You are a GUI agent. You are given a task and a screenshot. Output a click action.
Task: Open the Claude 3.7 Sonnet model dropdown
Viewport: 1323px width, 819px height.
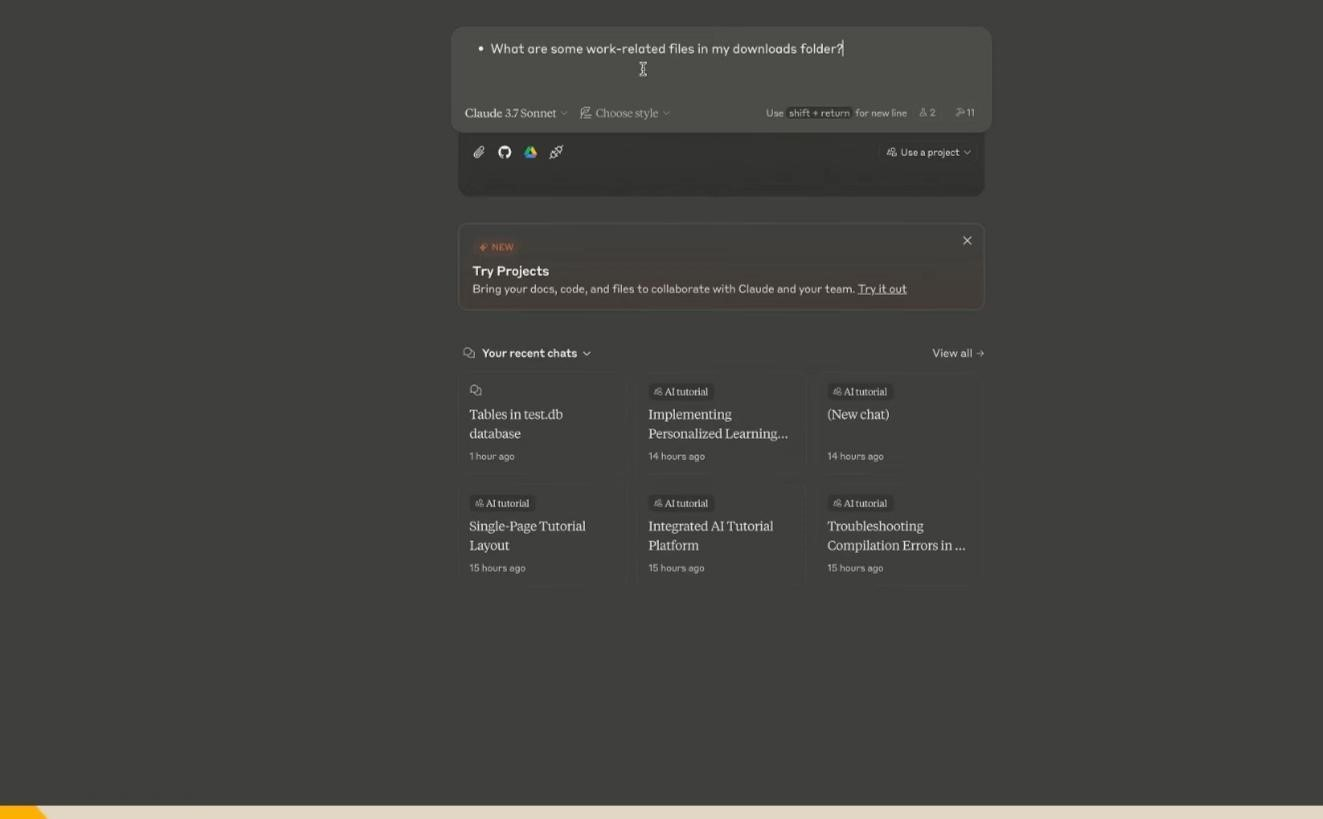(514, 112)
